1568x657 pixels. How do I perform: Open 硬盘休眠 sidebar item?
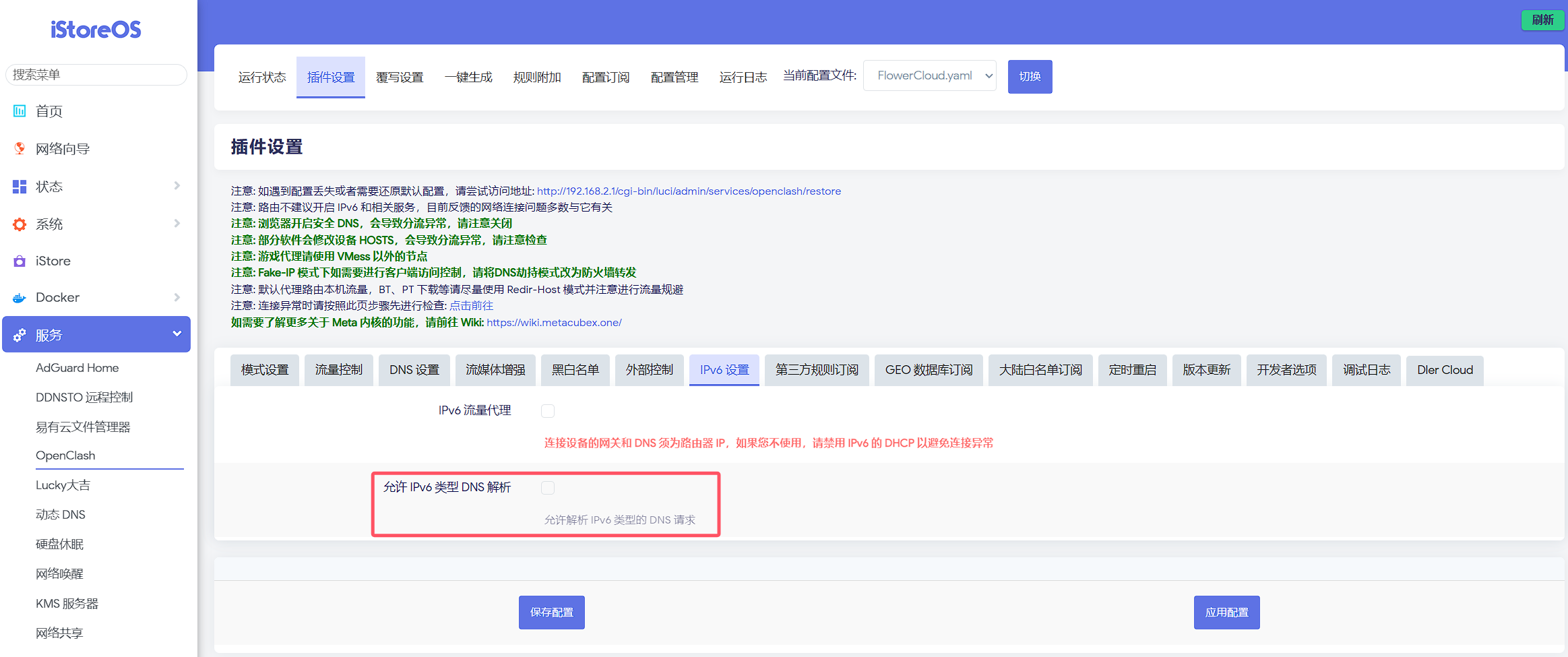pyautogui.click(x=59, y=544)
